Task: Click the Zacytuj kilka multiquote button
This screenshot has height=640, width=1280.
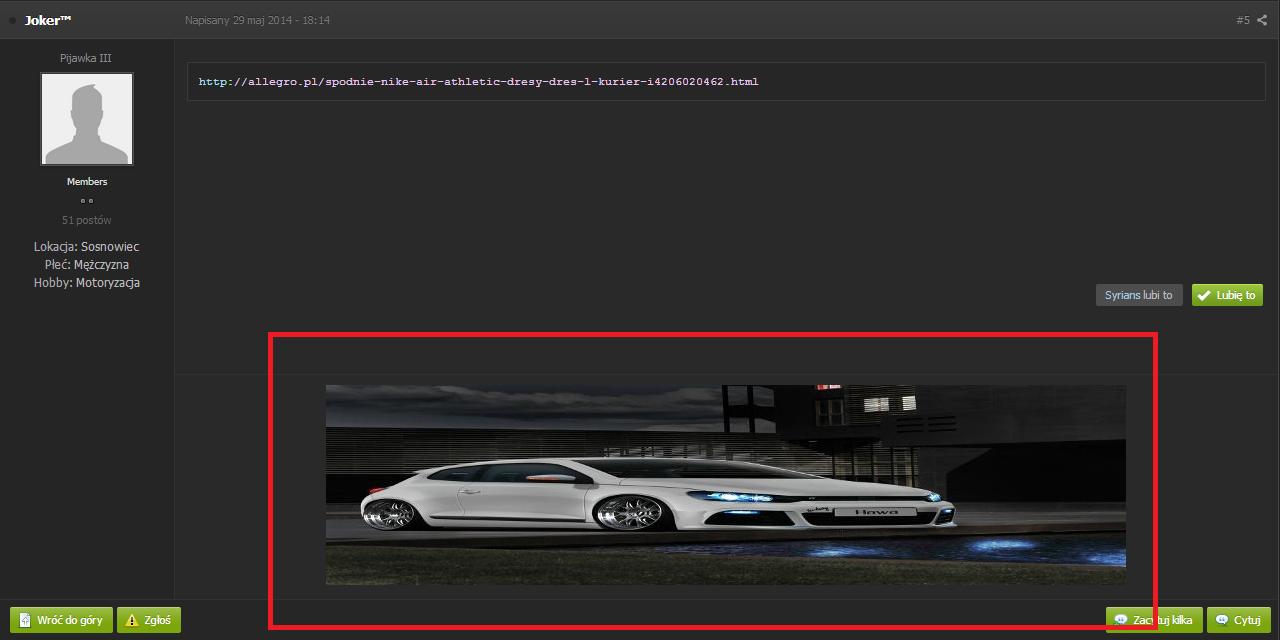Action: 1153,620
